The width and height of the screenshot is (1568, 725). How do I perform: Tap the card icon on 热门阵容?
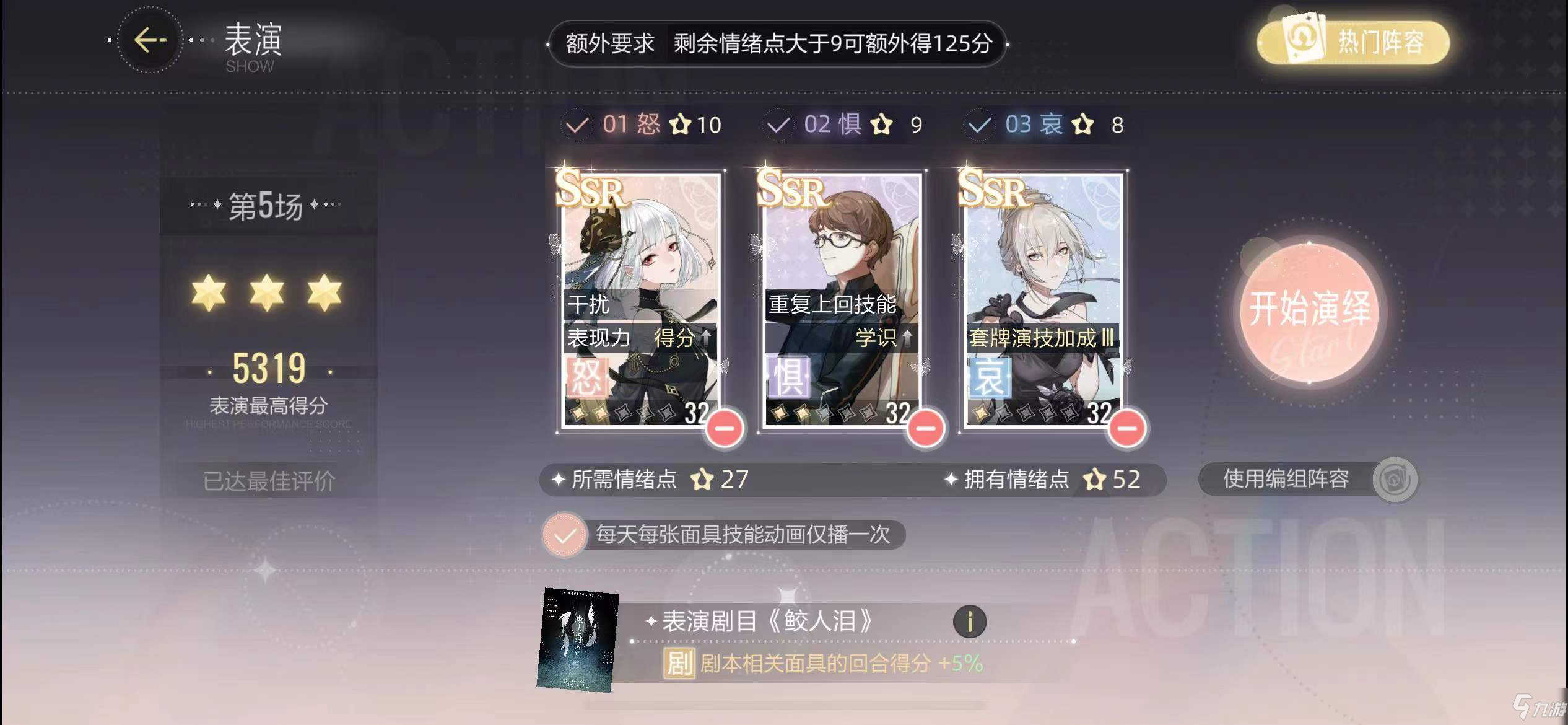coord(1302,37)
